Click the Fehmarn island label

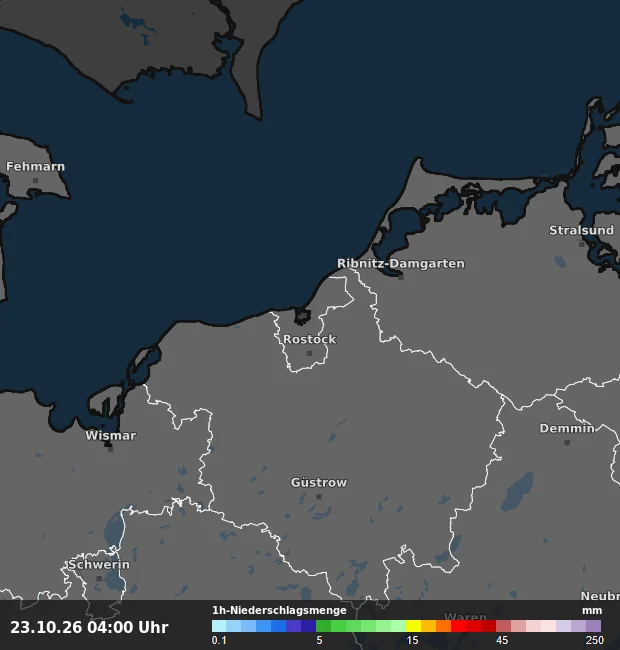tap(35, 167)
